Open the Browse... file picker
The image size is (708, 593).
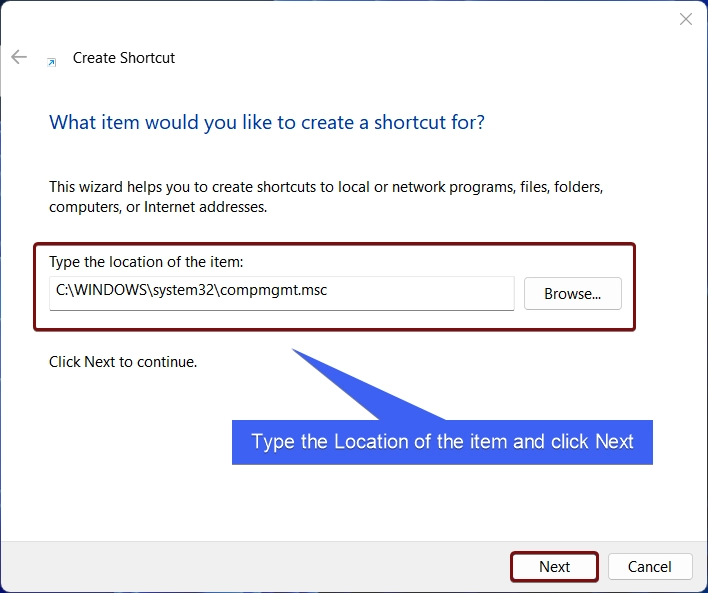pos(573,294)
